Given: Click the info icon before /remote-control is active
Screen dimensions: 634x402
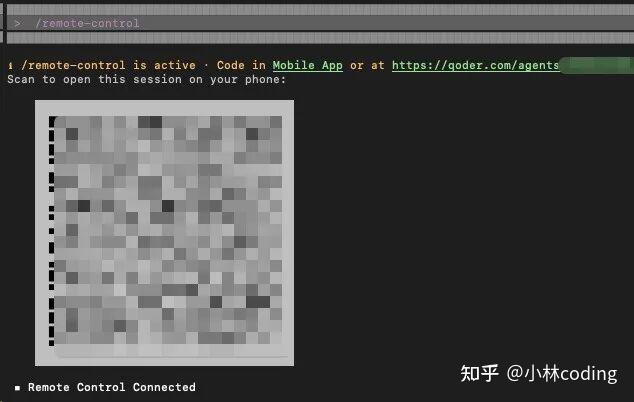Looking at the screenshot, I should pos(11,66).
